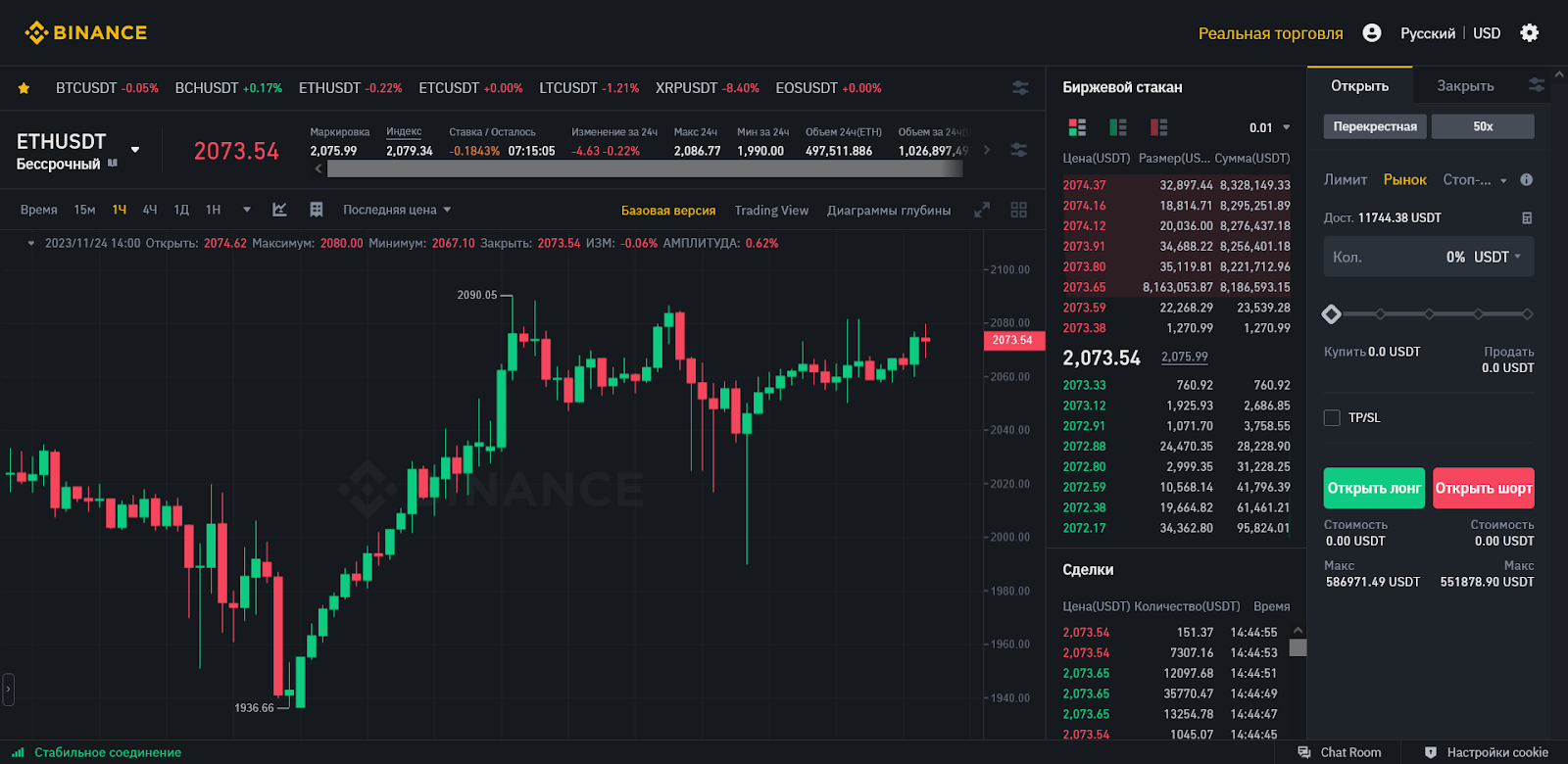The height and width of the screenshot is (764, 1568).
Task: Click the quantity percentage slider handle
Action: click(x=1331, y=314)
